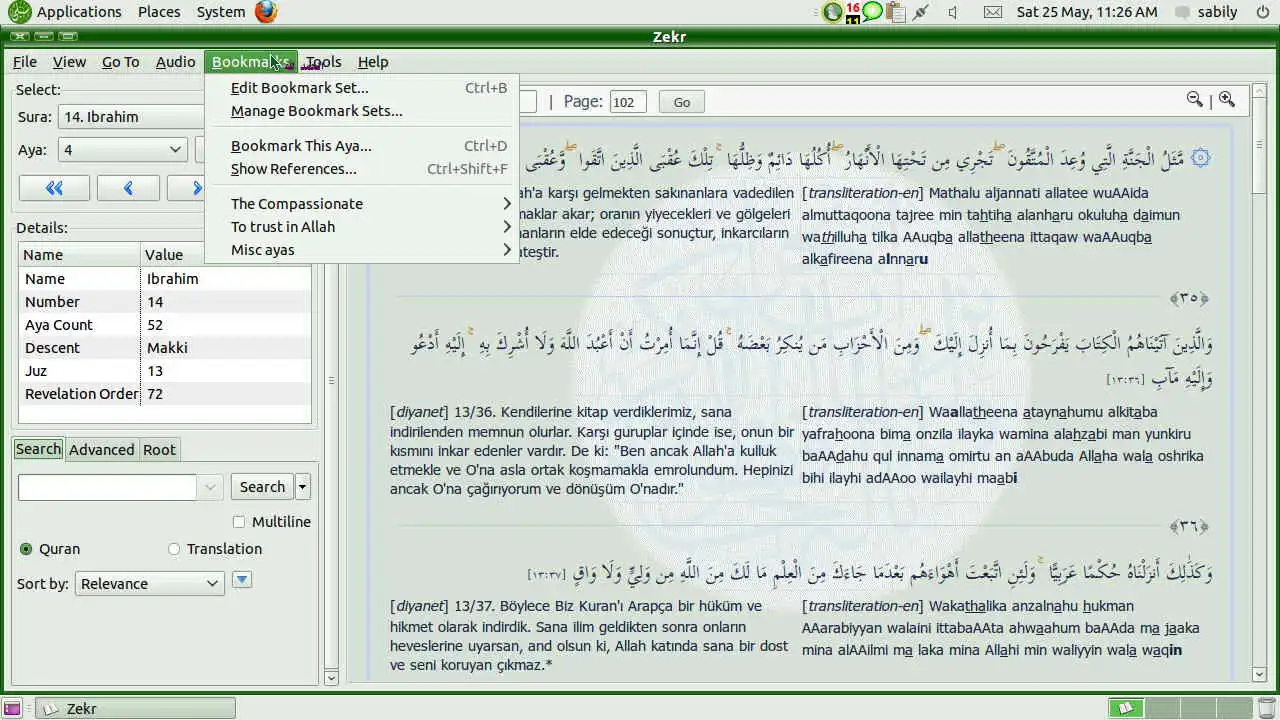The image size is (1280, 720).
Task: Zoom out with the minus magnifier
Action: pos(1194,99)
